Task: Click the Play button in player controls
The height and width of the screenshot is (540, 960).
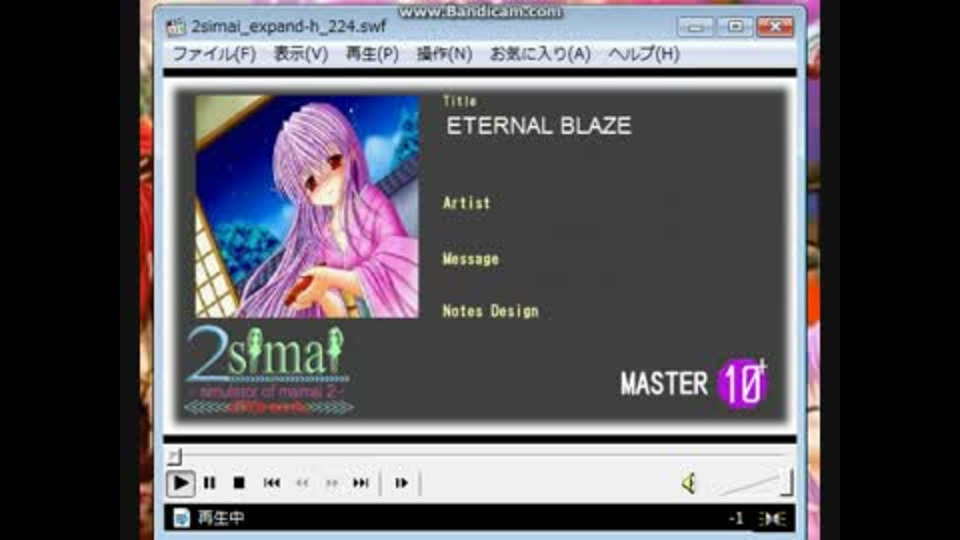Action: point(181,483)
